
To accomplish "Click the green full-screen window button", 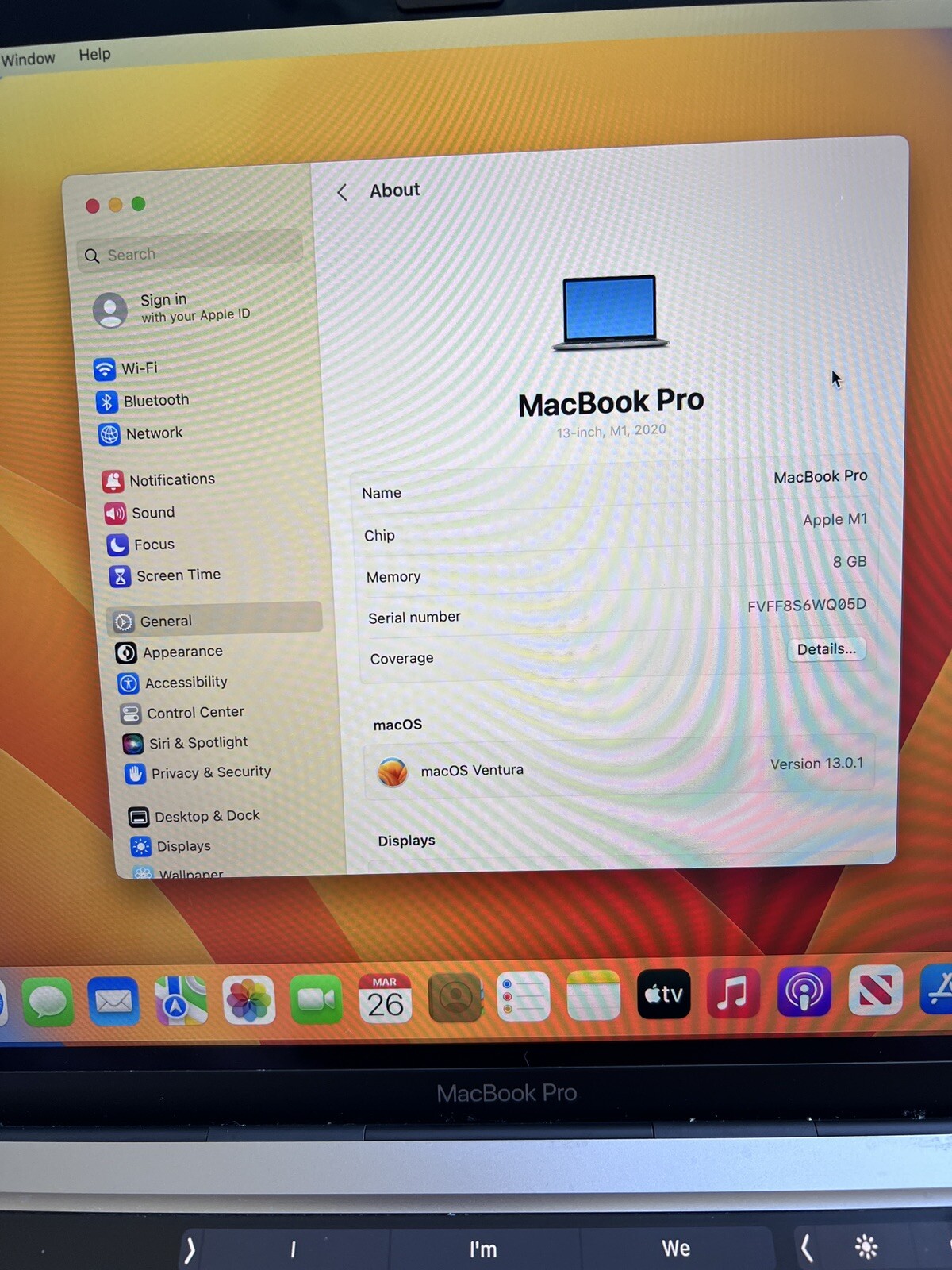I will [x=138, y=204].
